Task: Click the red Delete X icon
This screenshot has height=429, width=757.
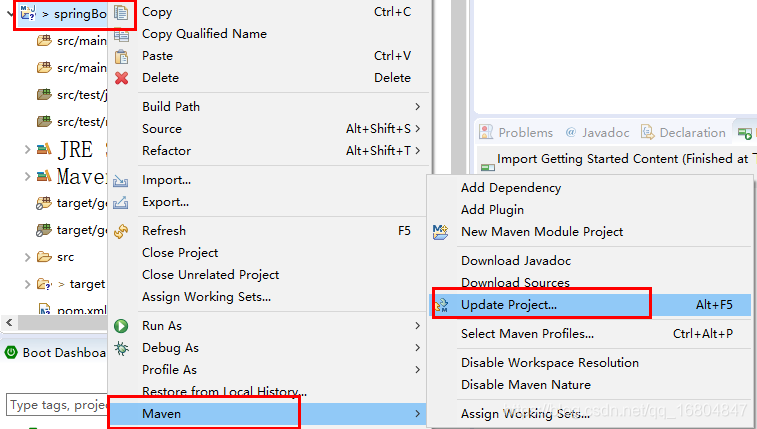Action: (121, 78)
